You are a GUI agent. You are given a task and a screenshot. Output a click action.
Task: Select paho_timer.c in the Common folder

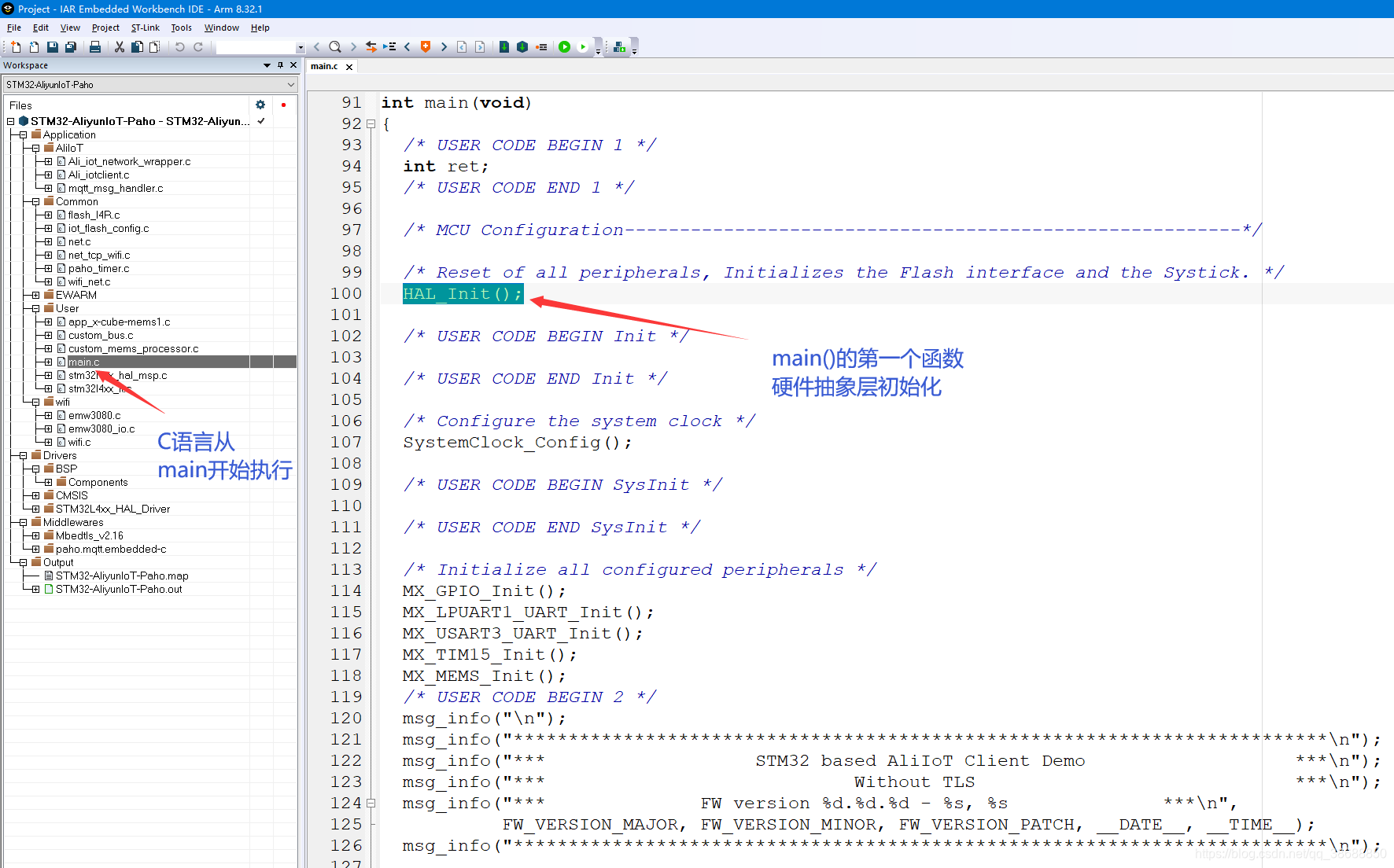pos(98,268)
